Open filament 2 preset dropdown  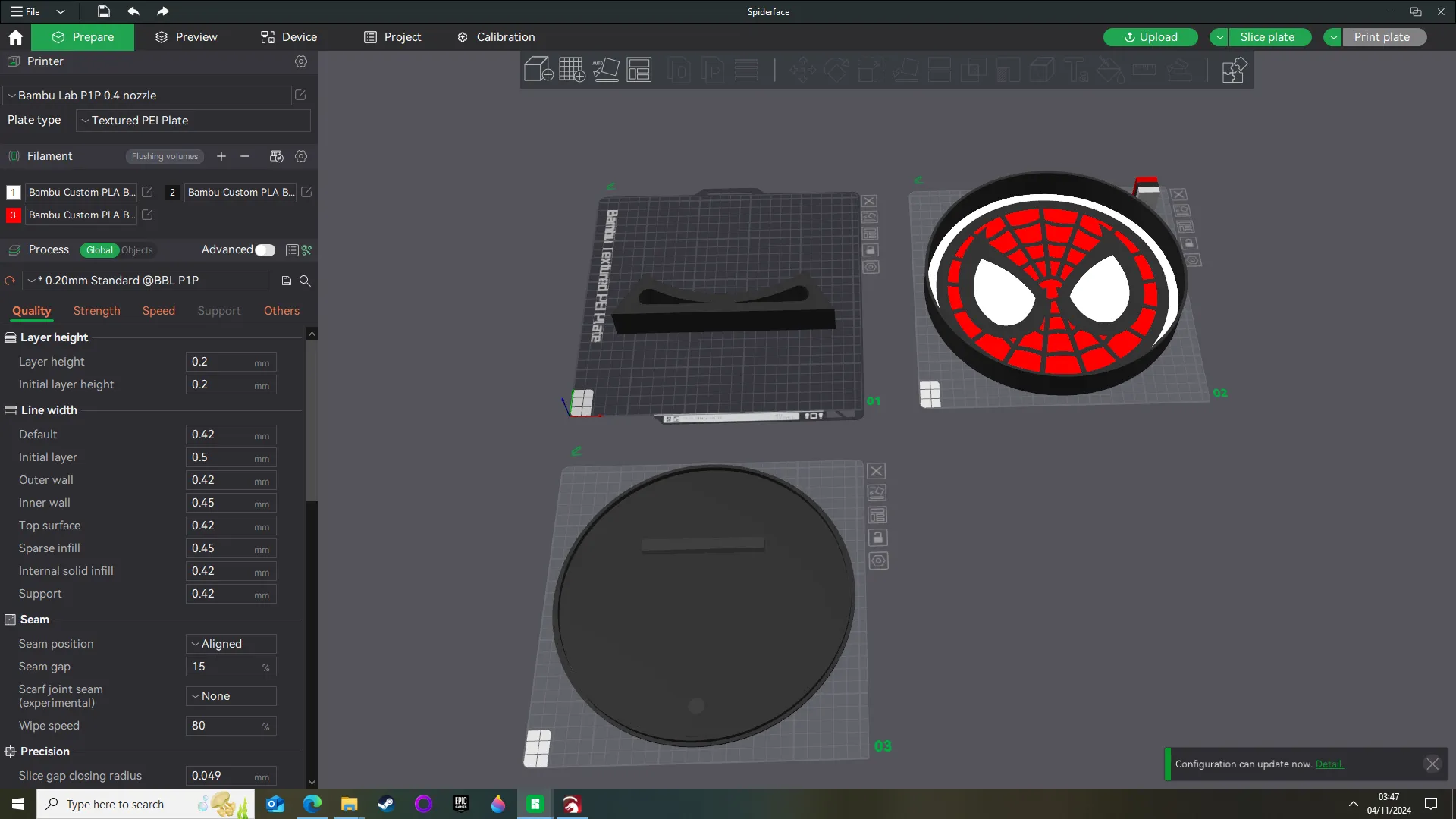click(x=240, y=193)
